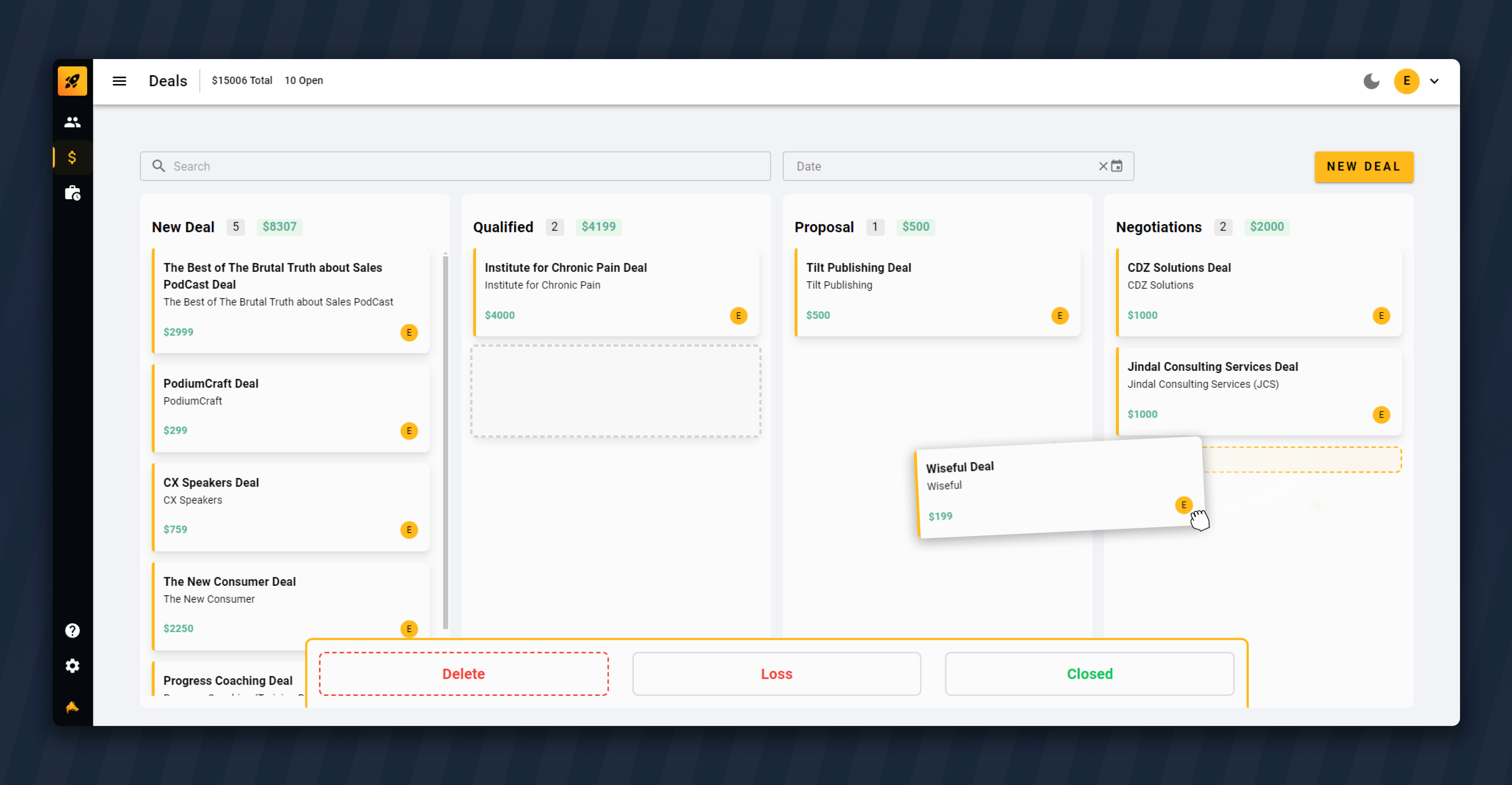The height and width of the screenshot is (785, 1512).
Task: Click owner avatar on PodiumCraft card
Action: coord(409,431)
